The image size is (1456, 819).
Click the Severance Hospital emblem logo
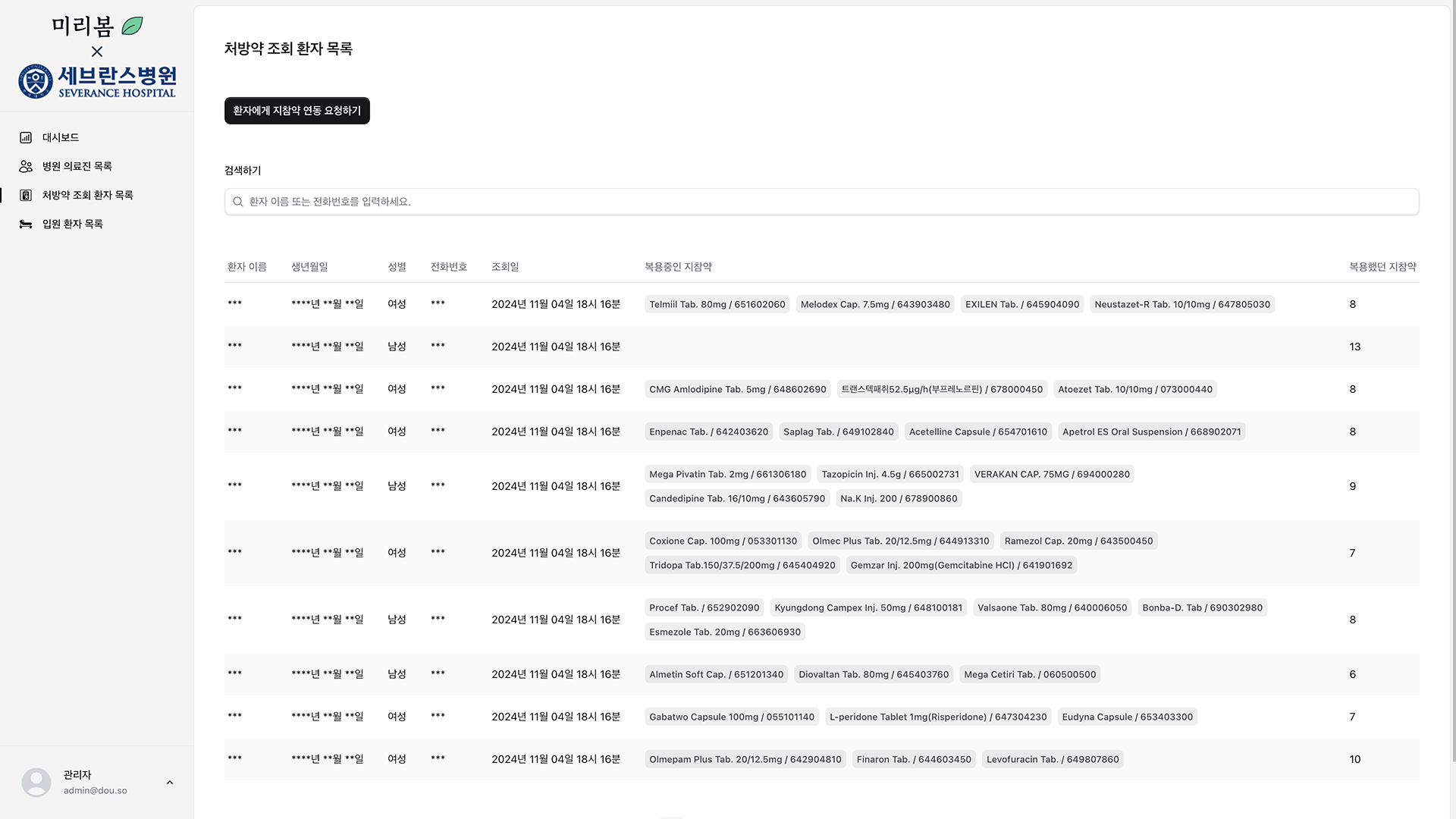coord(36,81)
